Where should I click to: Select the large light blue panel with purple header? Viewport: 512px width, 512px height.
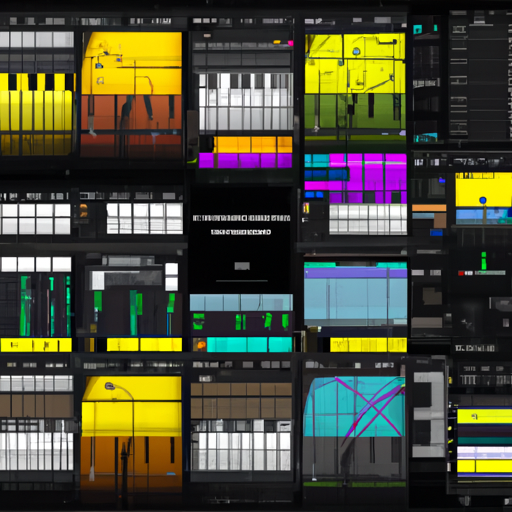click(x=355, y=294)
